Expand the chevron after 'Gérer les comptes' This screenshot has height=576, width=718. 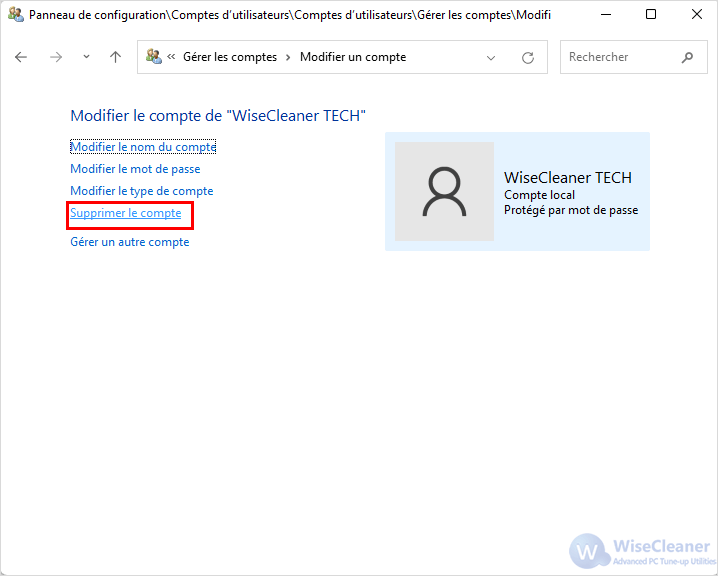(x=288, y=58)
